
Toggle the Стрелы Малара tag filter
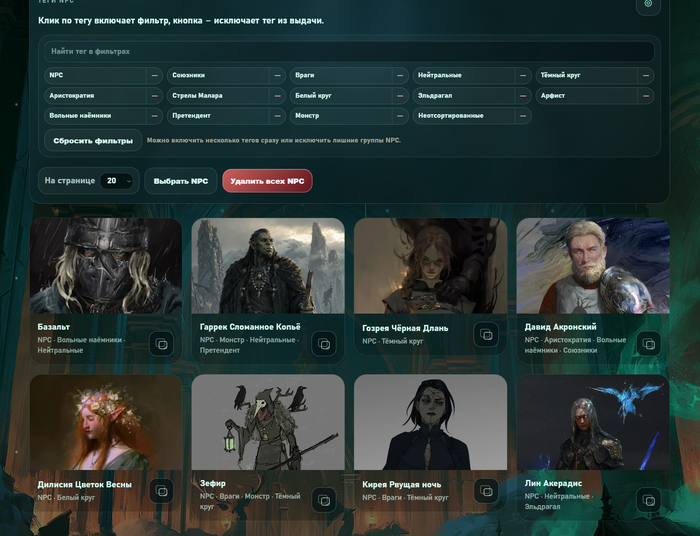coord(218,96)
